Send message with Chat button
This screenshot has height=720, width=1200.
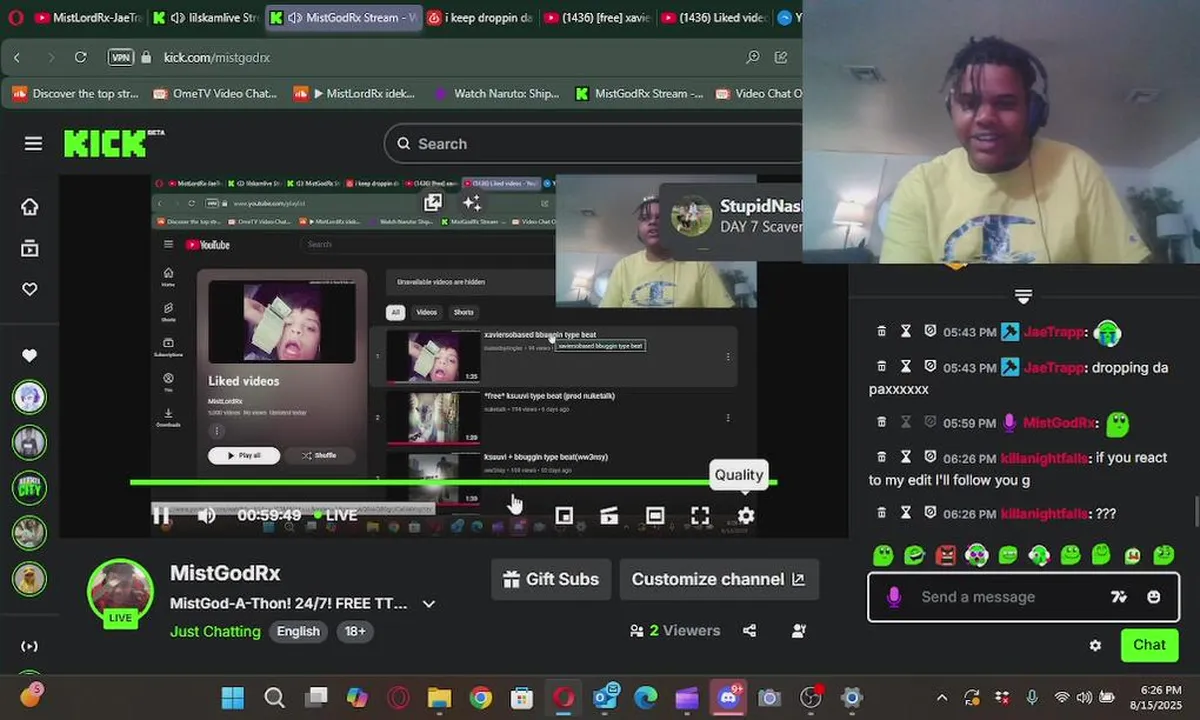tap(1149, 645)
